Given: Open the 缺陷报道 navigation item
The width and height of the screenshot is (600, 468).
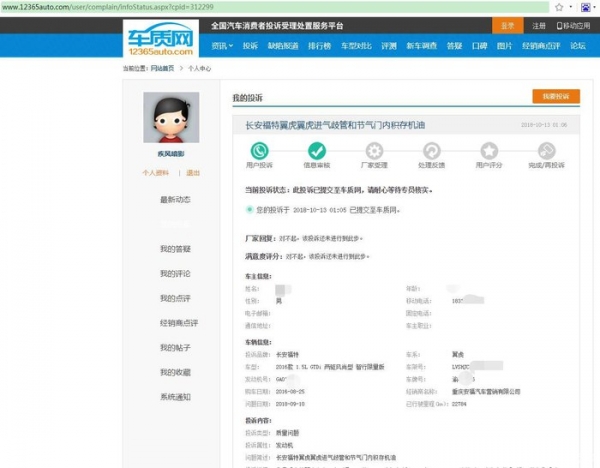Looking at the screenshot, I should coord(283,46).
